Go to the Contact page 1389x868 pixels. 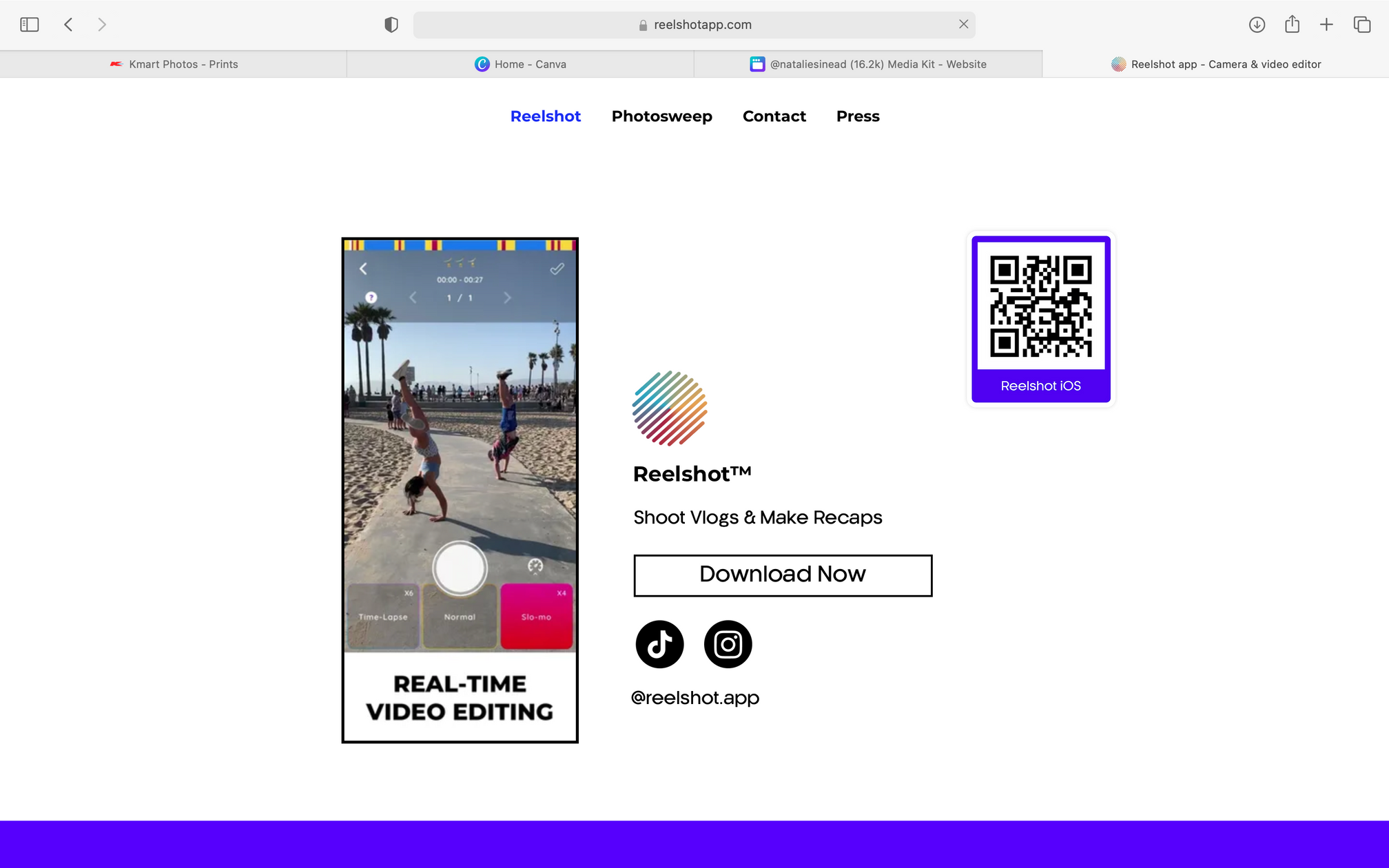[x=774, y=116]
